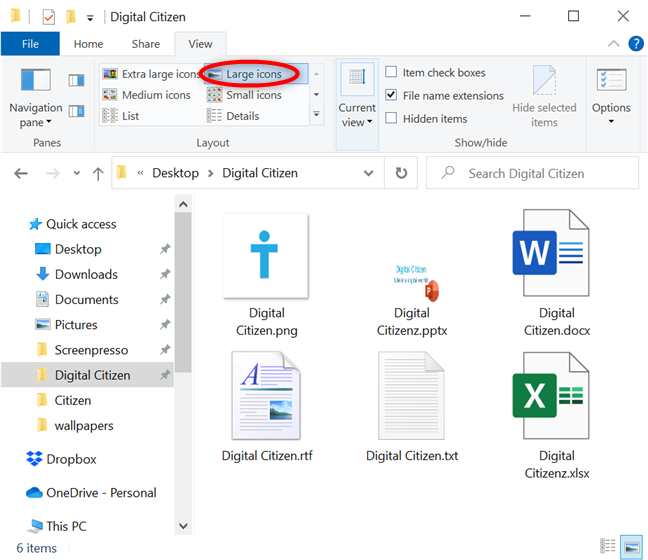The width and height of the screenshot is (648, 560).
Task: Click the Search Digital Citizen field
Action: 532,173
